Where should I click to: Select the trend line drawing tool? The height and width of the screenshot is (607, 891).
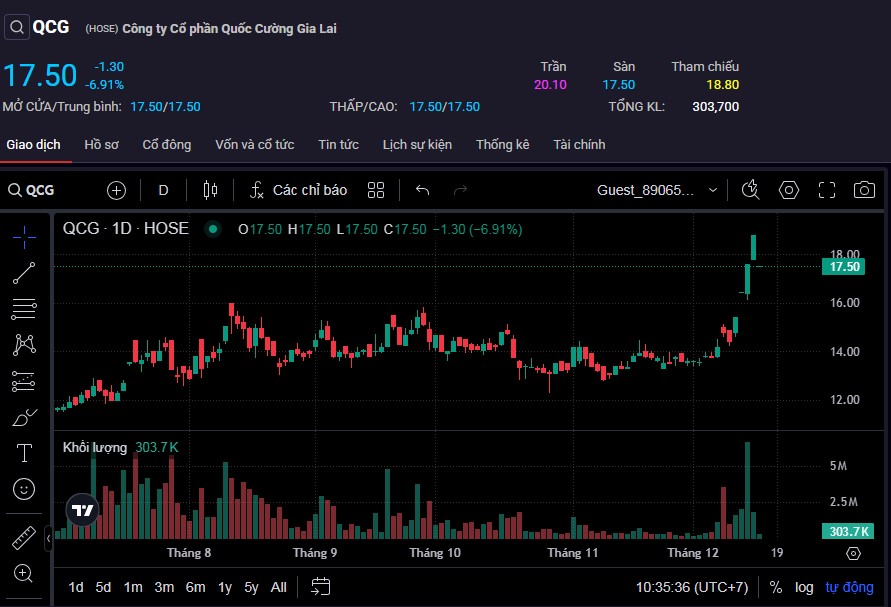pos(24,272)
